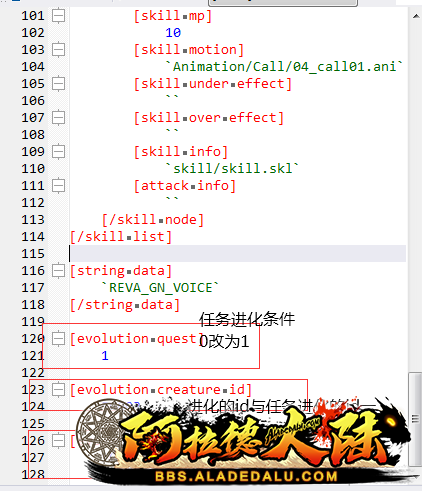Click line number 115 in the margin

(33, 254)
